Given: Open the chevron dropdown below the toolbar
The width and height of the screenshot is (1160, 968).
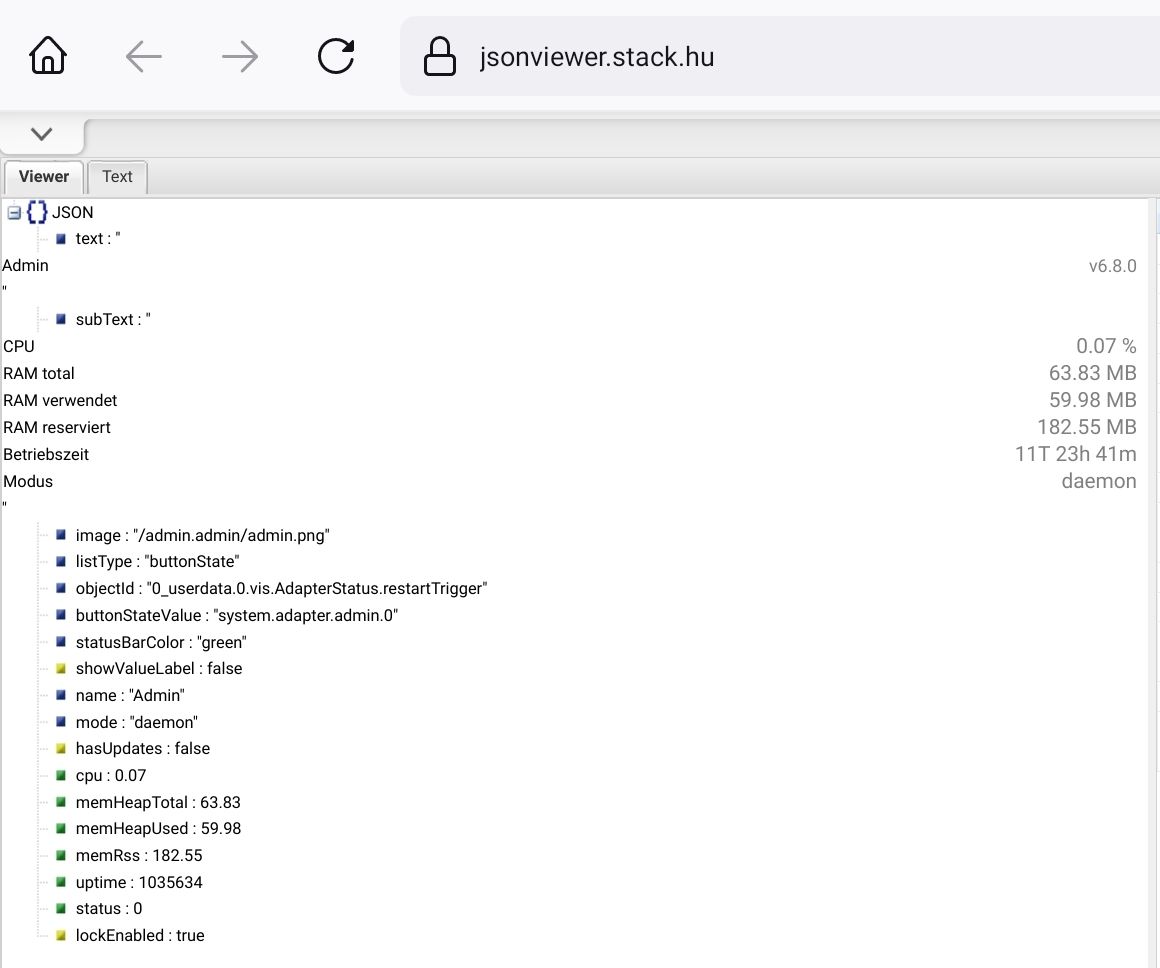Looking at the screenshot, I should click(x=42, y=133).
